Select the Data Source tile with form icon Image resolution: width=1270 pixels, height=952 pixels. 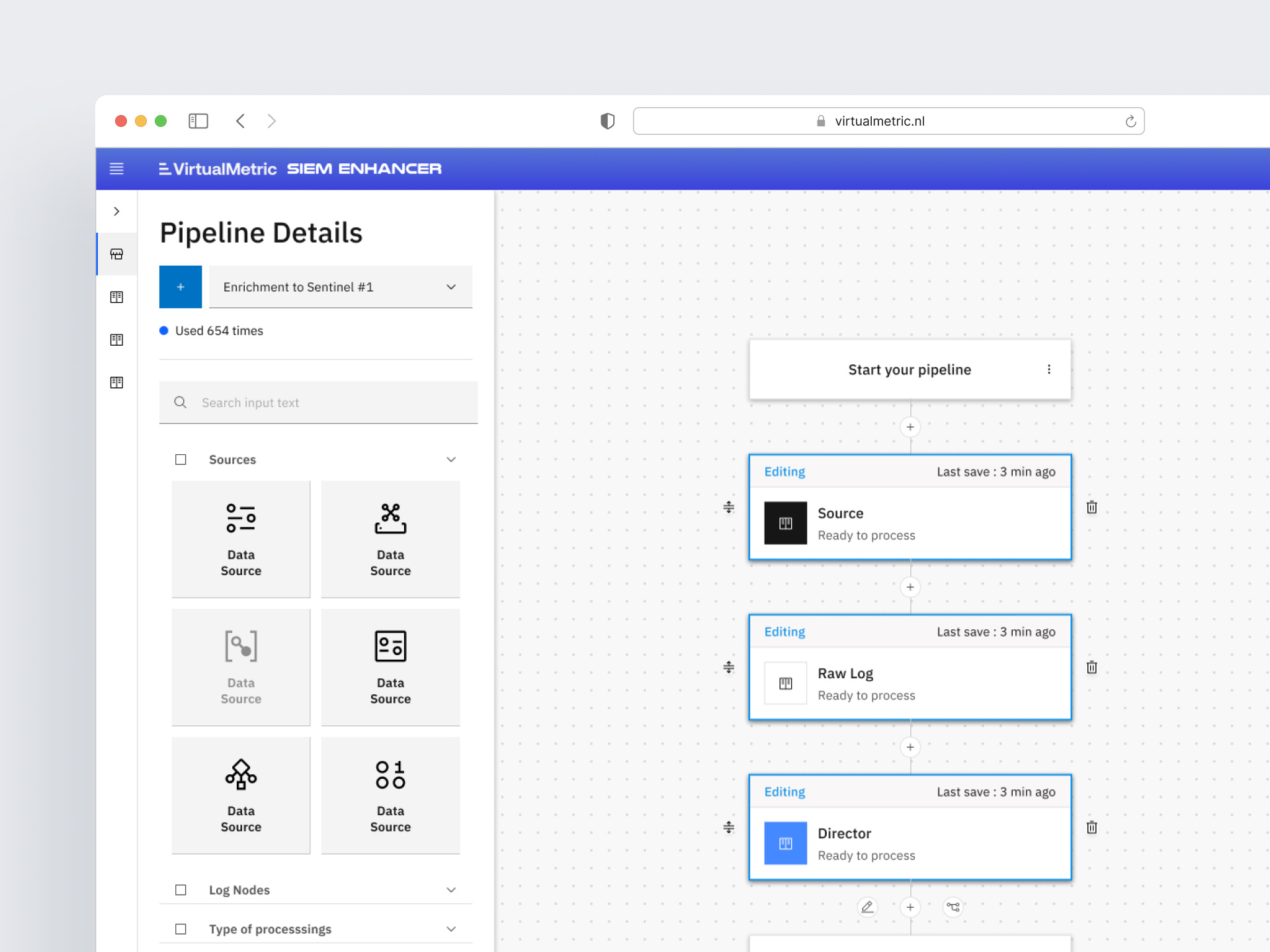(x=390, y=667)
